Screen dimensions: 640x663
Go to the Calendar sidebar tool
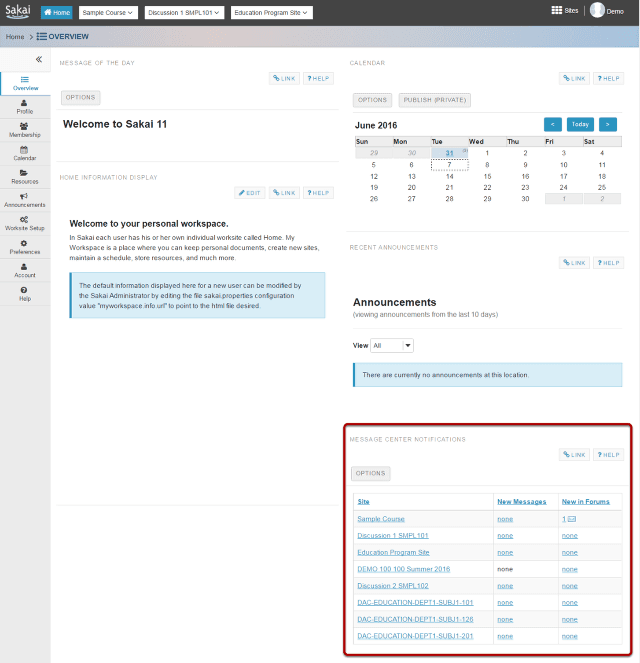pos(25,152)
